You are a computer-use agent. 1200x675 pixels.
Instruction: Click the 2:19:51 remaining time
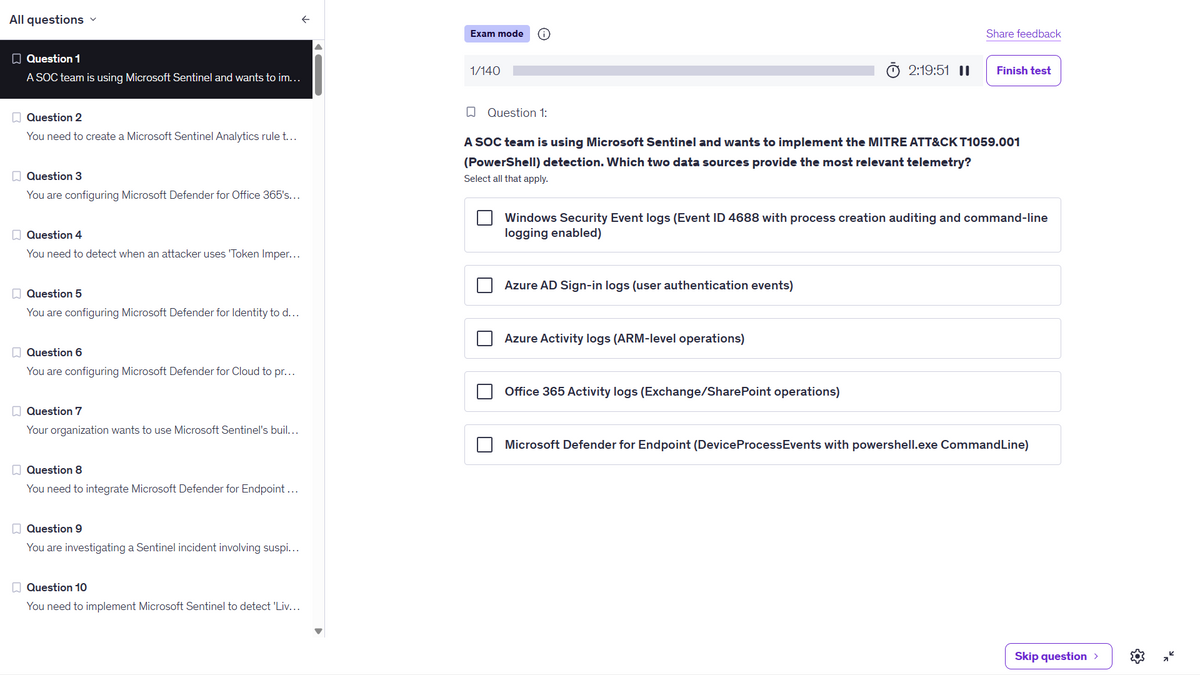pos(929,71)
